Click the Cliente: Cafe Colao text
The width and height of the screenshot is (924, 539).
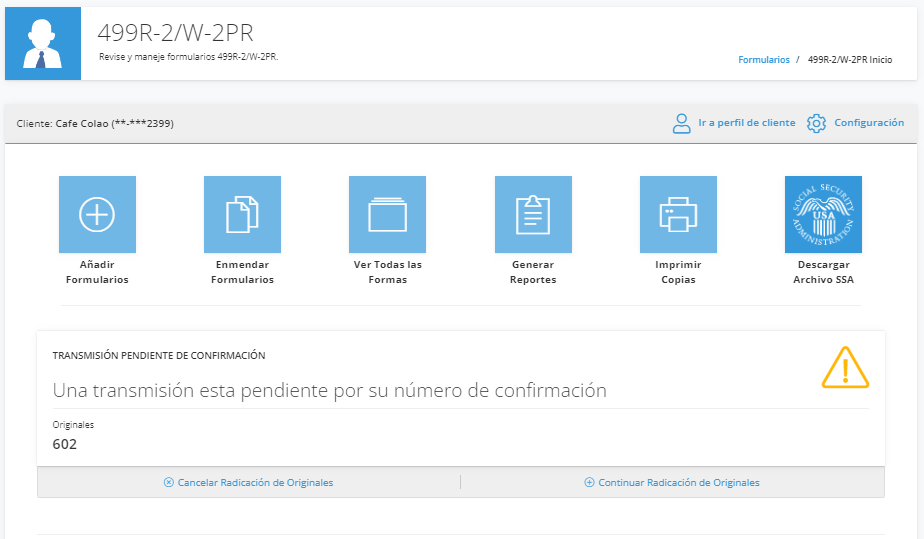95,124
